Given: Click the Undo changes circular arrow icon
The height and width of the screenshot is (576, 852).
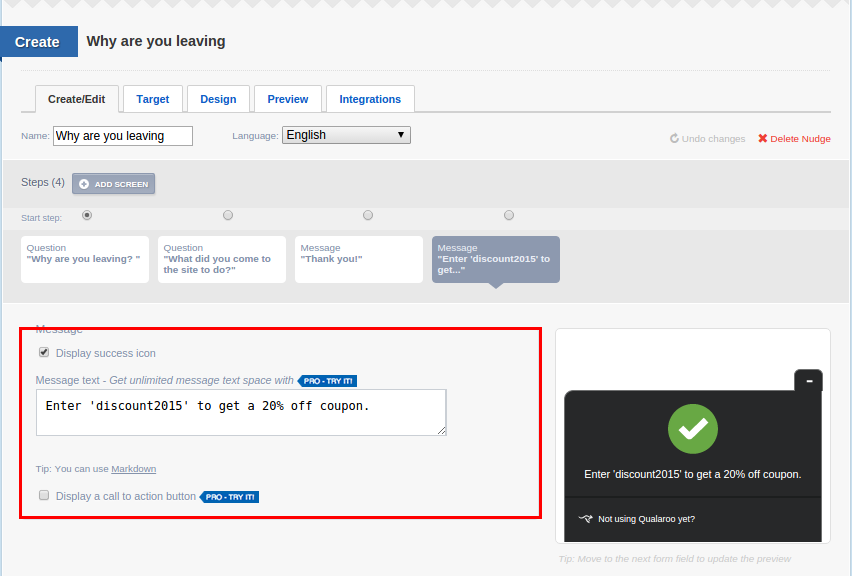Looking at the screenshot, I should pyautogui.click(x=674, y=139).
